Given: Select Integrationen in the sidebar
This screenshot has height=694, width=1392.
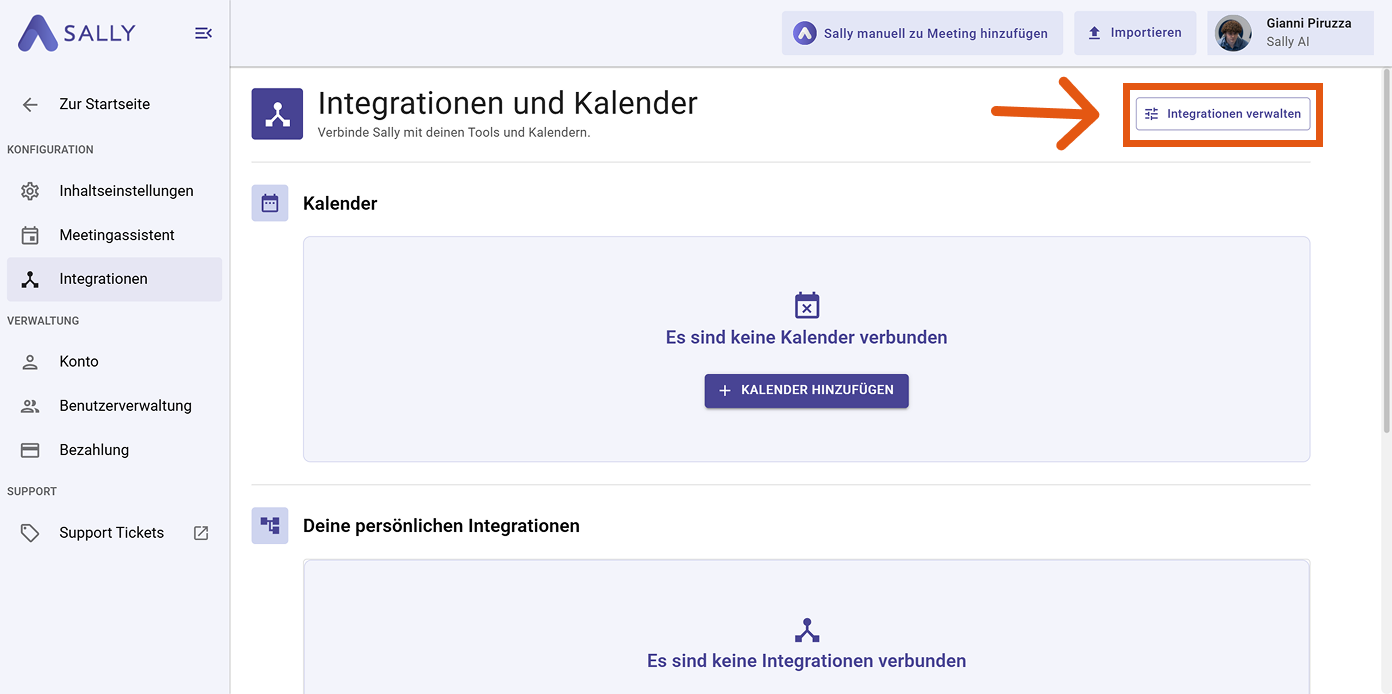Looking at the screenshot, I should click(114, 279).
